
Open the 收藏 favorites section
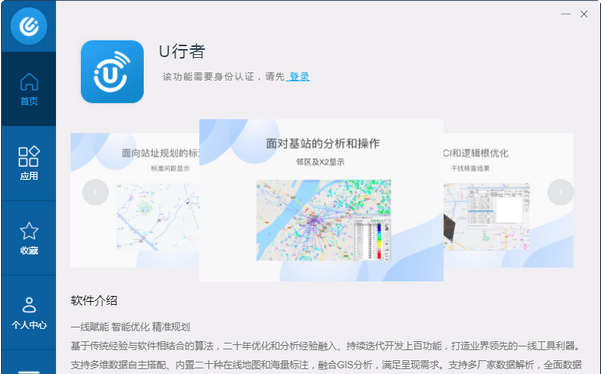click(29, 238)
